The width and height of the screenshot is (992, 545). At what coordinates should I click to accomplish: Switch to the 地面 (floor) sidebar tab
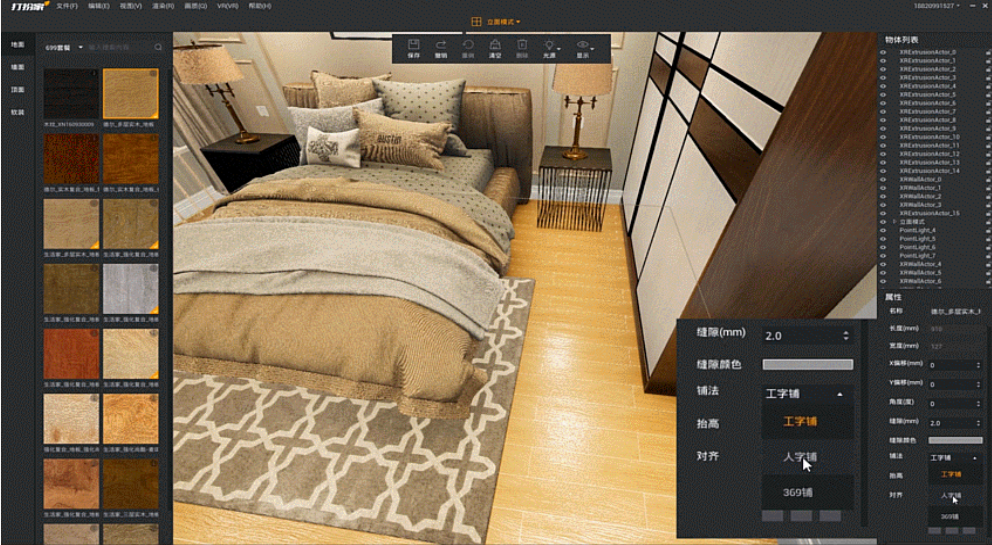18,44
